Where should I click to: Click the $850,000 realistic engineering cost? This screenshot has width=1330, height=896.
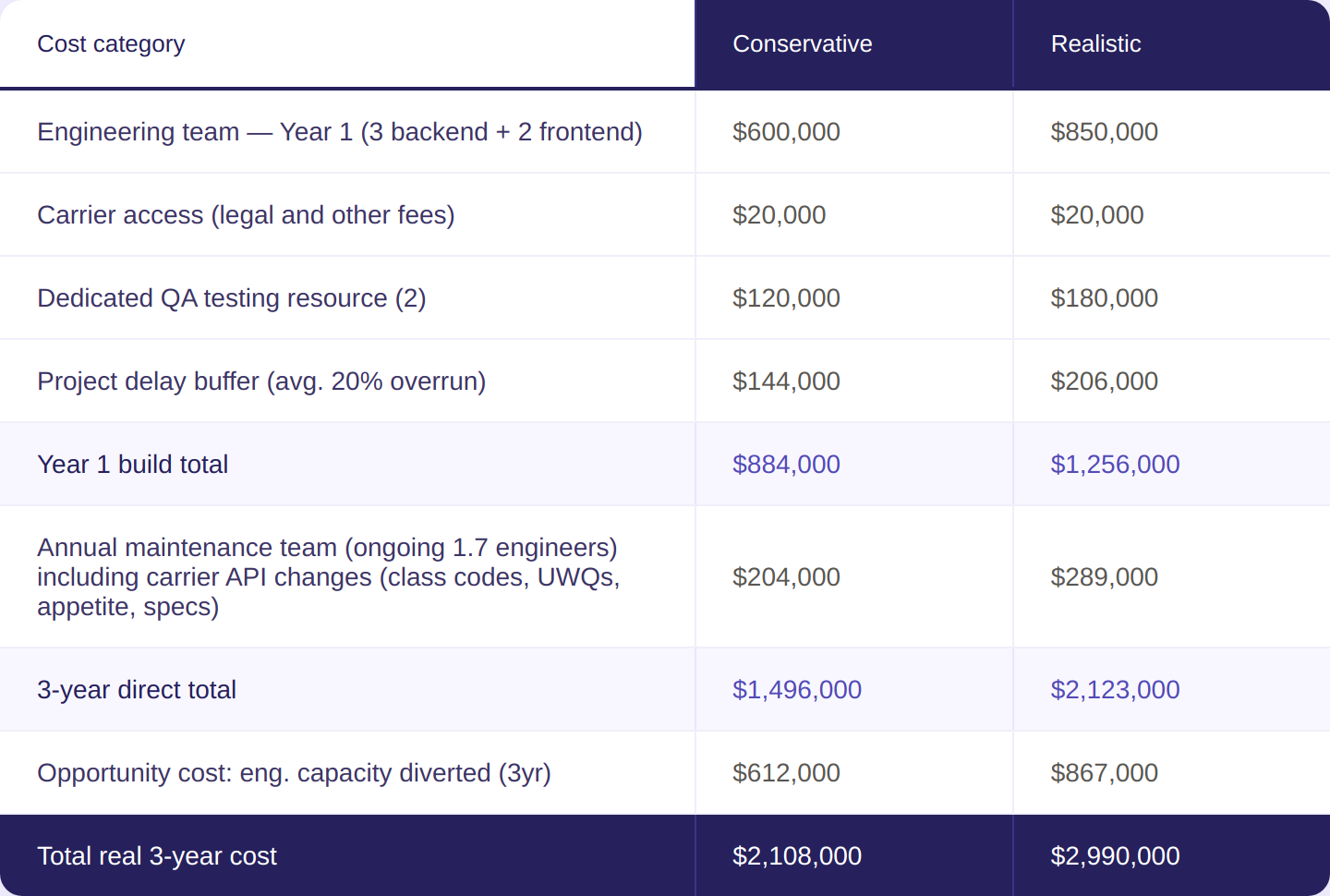tap(1104, 132)
